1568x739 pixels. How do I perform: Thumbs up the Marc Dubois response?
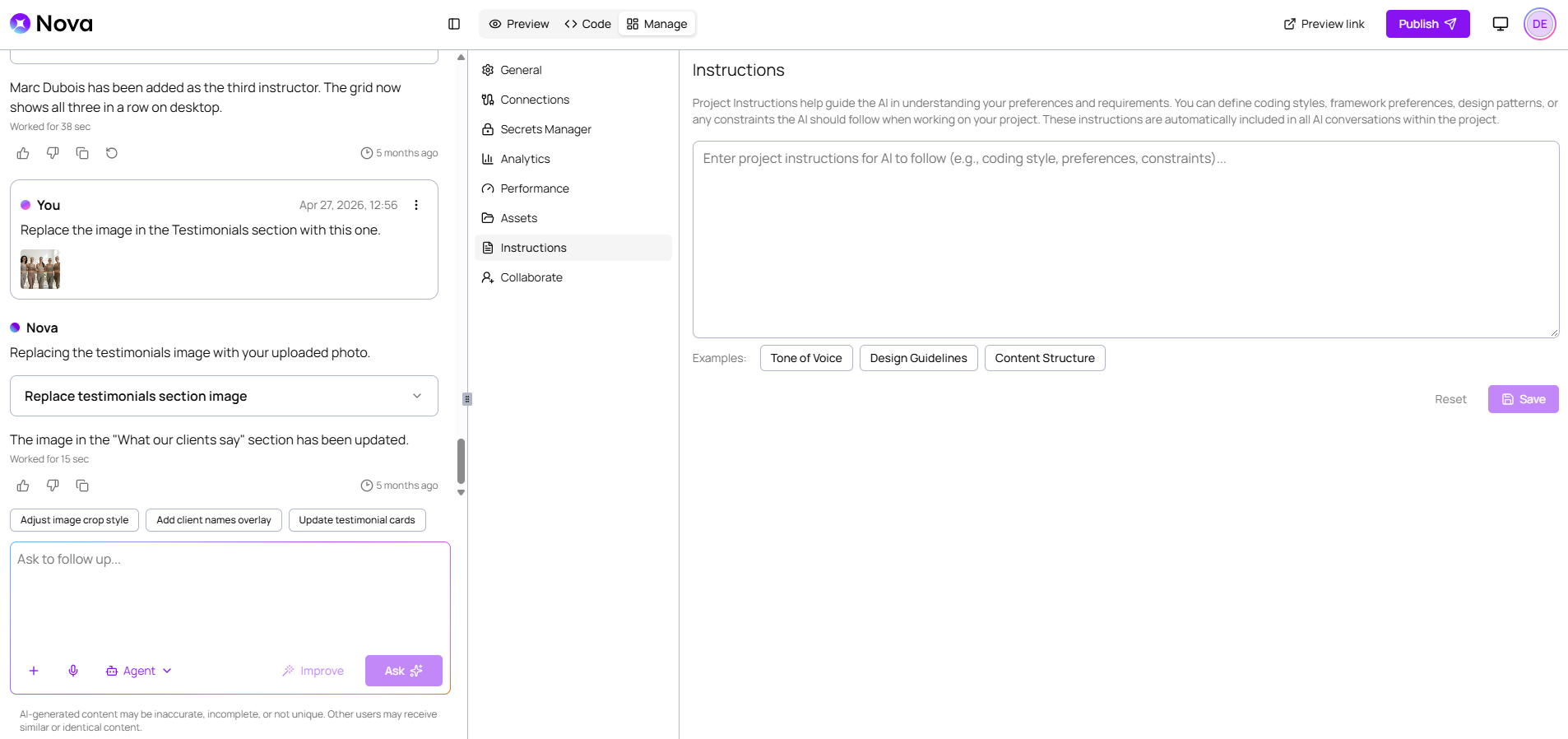[23, 153]
